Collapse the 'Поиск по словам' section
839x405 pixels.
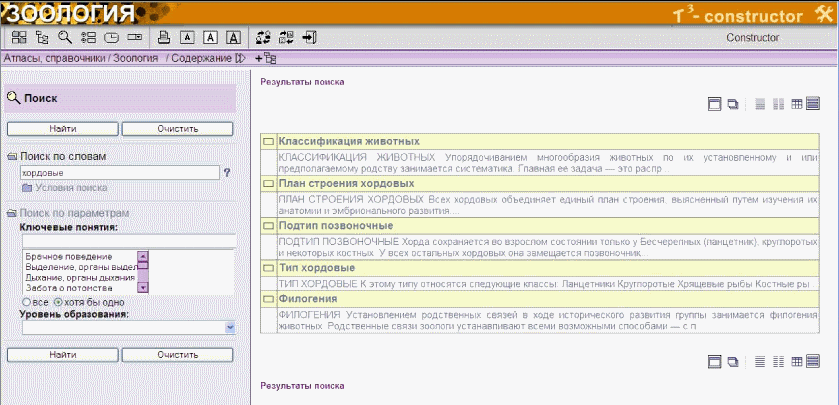coord(12,157)
